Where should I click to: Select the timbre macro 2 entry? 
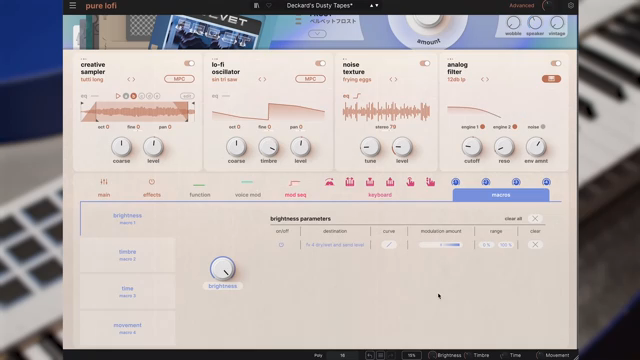pos(127,255)
